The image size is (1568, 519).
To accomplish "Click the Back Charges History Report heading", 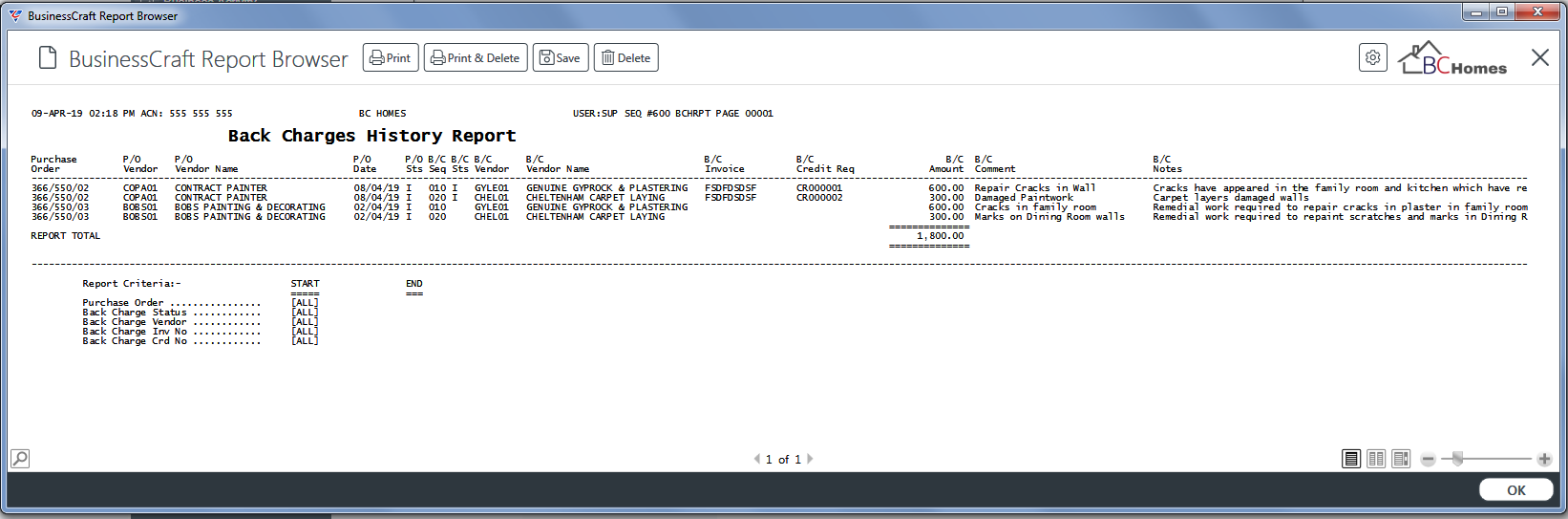I will click(x=371, y=136).
